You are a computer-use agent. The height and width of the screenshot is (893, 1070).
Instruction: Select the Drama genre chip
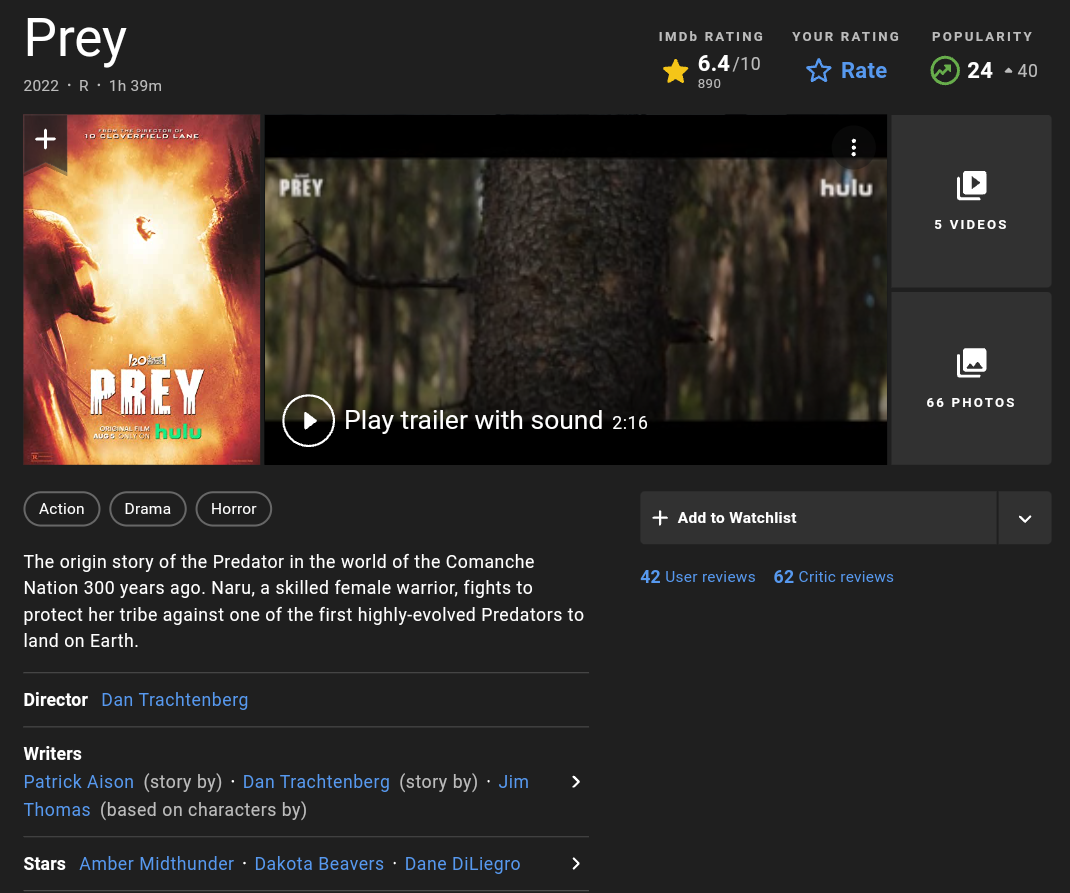(147, 509)
